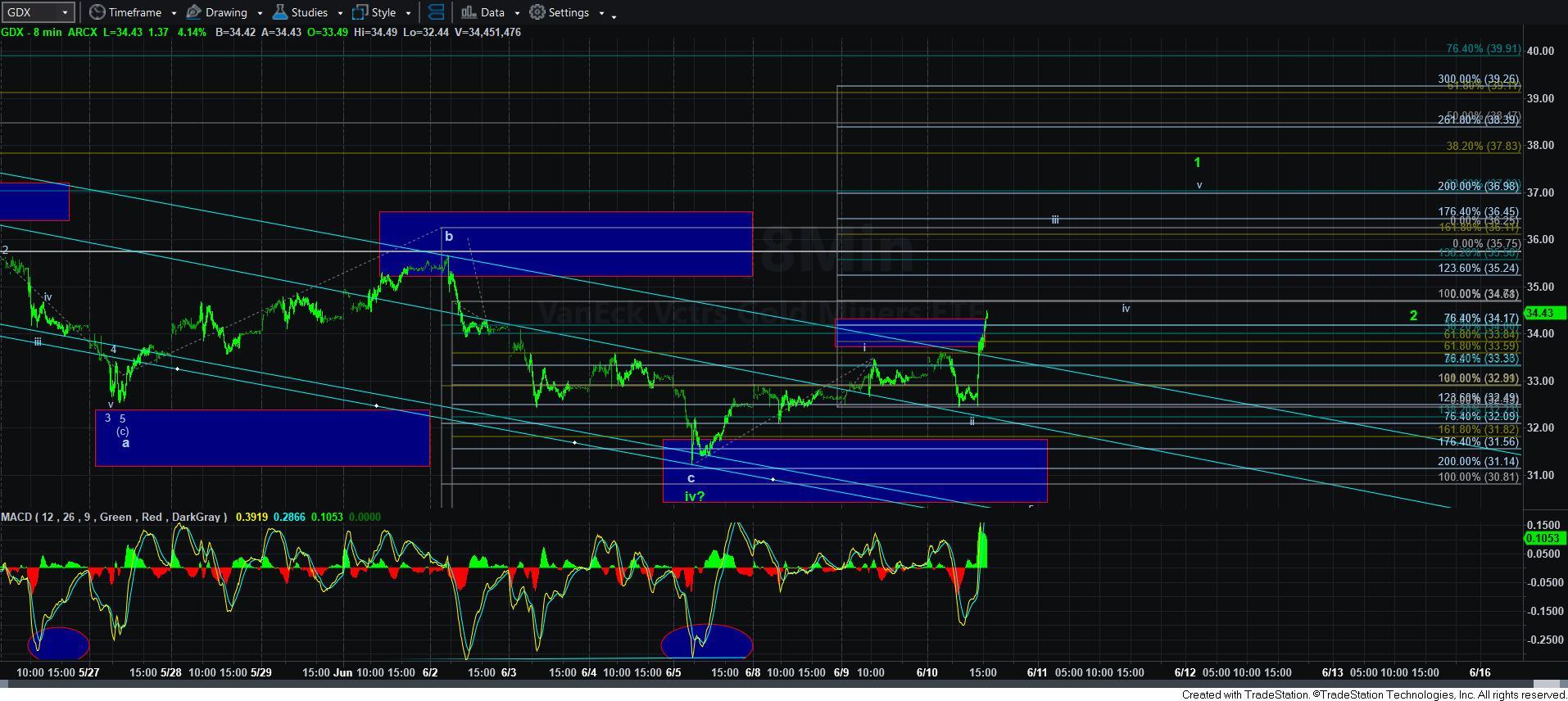
Task: Click the wave a label
Action: pos(126,443)
